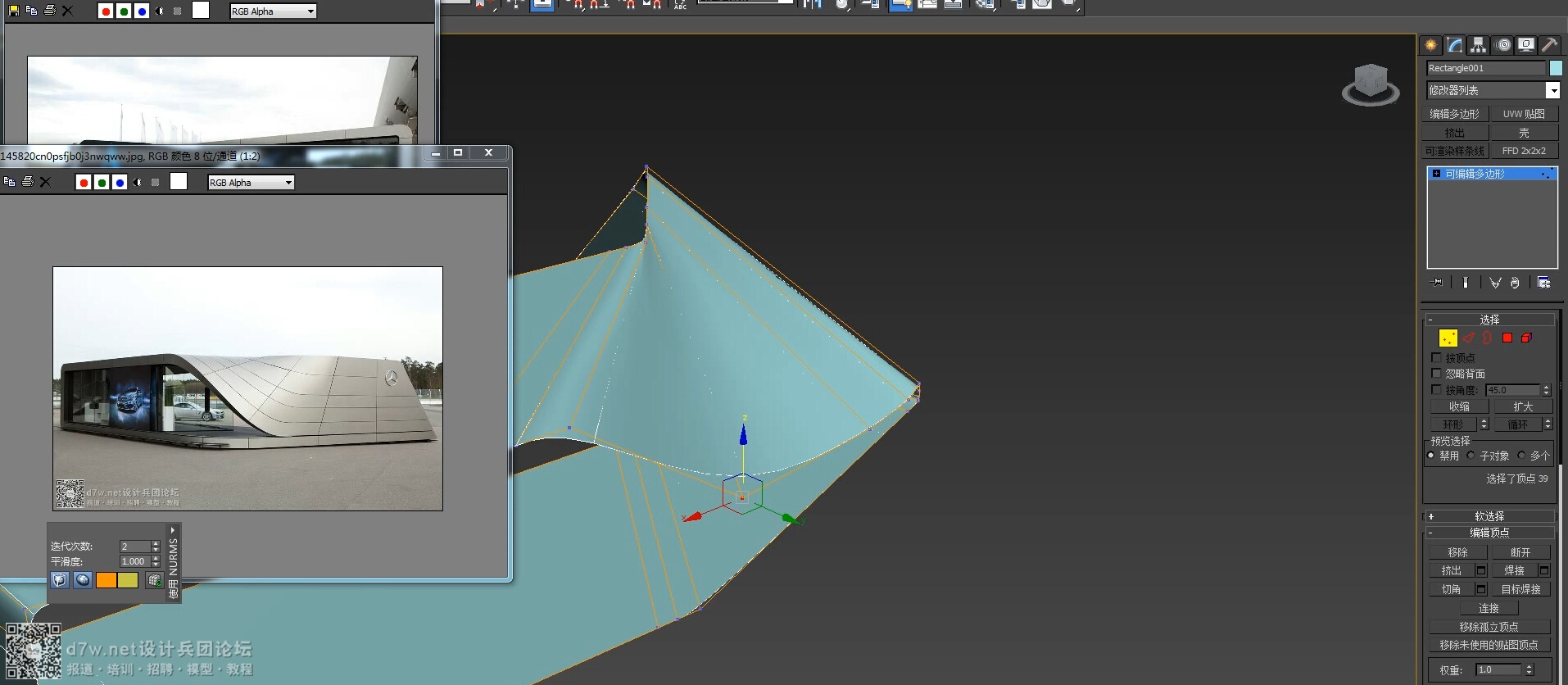This screenshot has width=1568, height=685.
Task: Toggle Show End Result icon
Action: click(x=1466, y=283)
